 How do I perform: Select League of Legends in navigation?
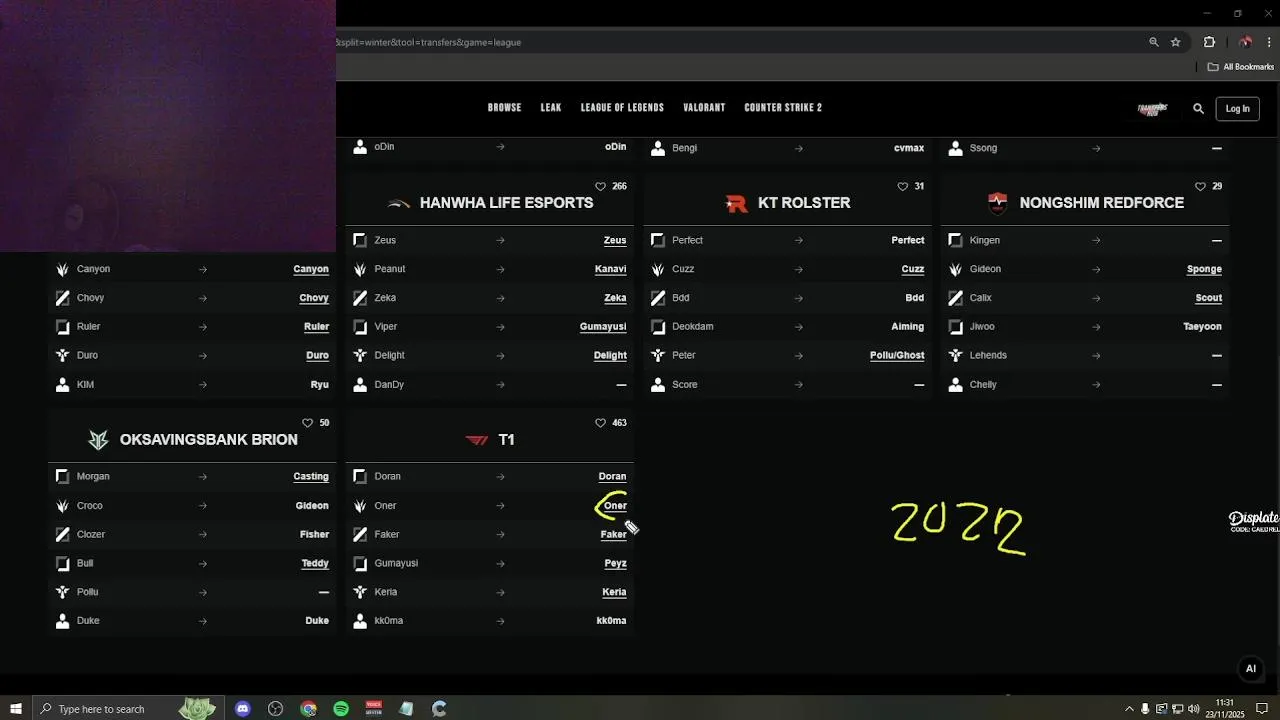(622, 108)
